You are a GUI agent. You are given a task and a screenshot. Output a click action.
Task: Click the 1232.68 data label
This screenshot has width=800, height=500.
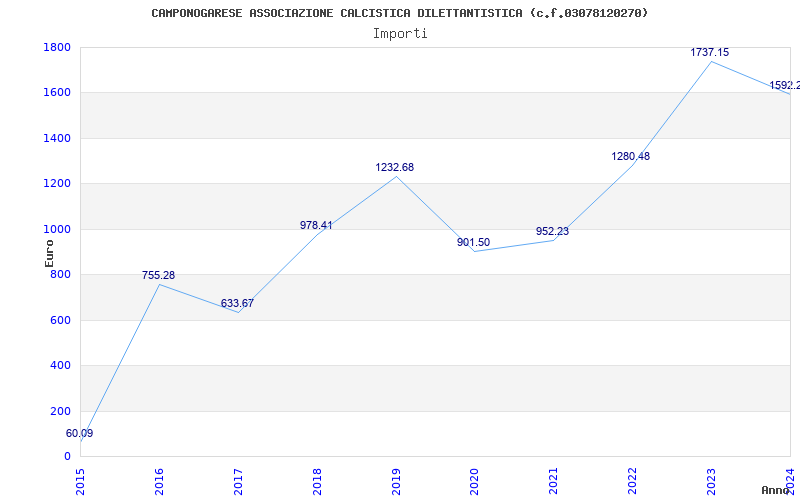coord(395,167)
